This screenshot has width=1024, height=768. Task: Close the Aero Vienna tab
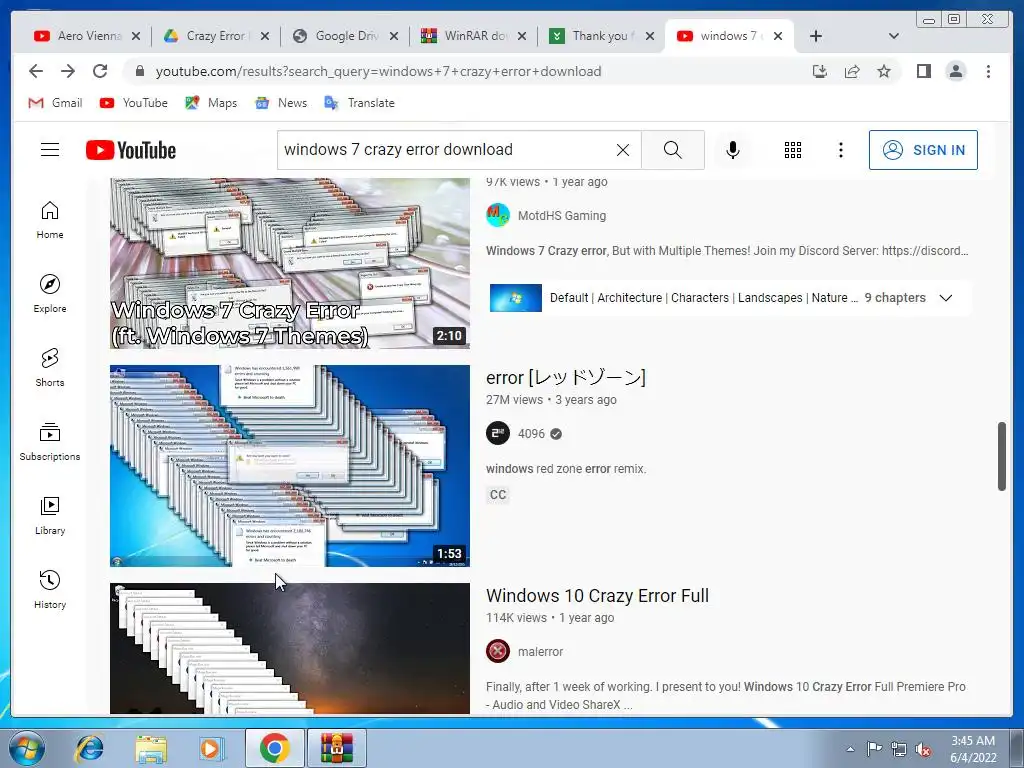pos(135,36)
